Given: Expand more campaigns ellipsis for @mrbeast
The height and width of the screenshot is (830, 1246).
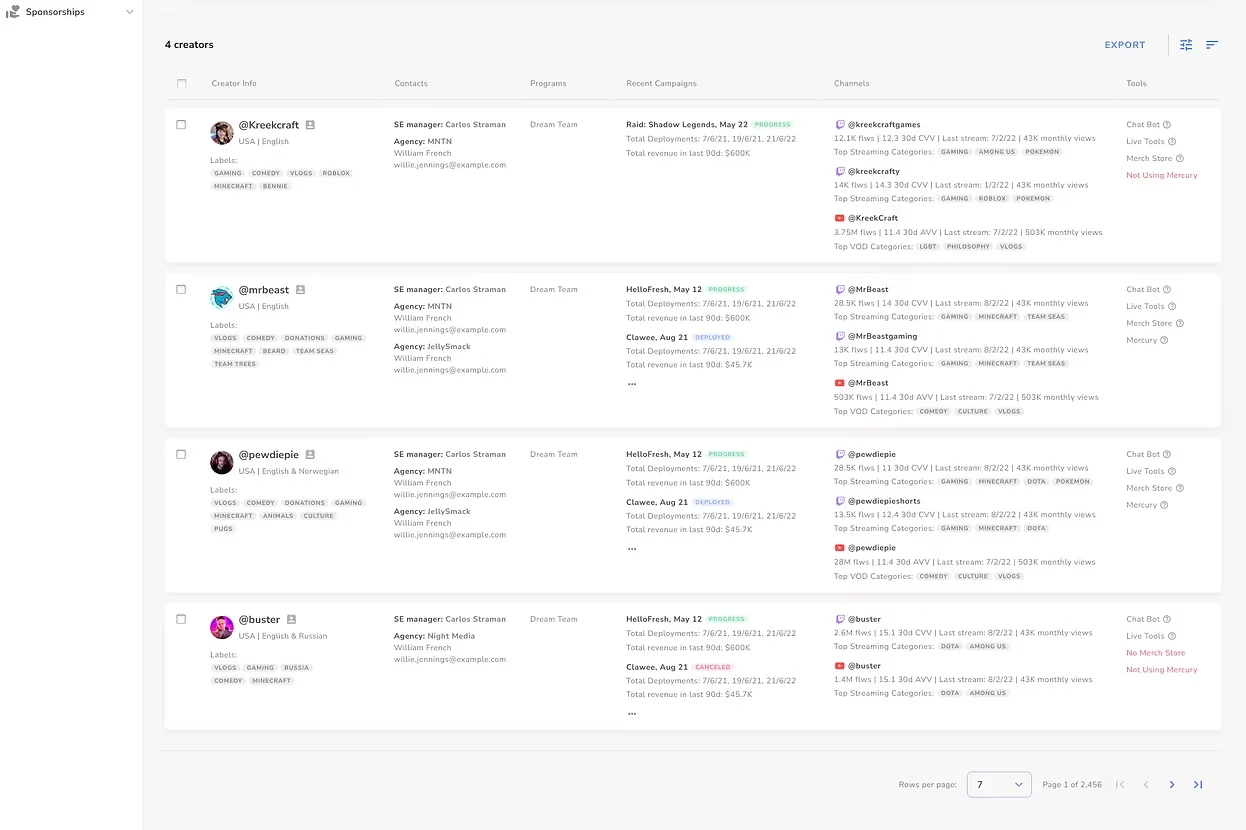Looking at the screenshot, I should [631, 384].
